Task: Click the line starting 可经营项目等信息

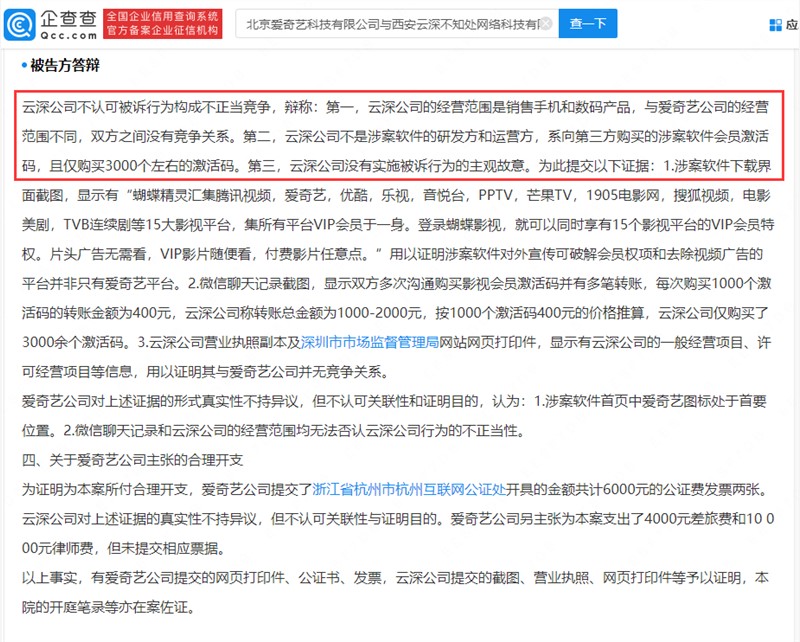Action: (205, 372)
